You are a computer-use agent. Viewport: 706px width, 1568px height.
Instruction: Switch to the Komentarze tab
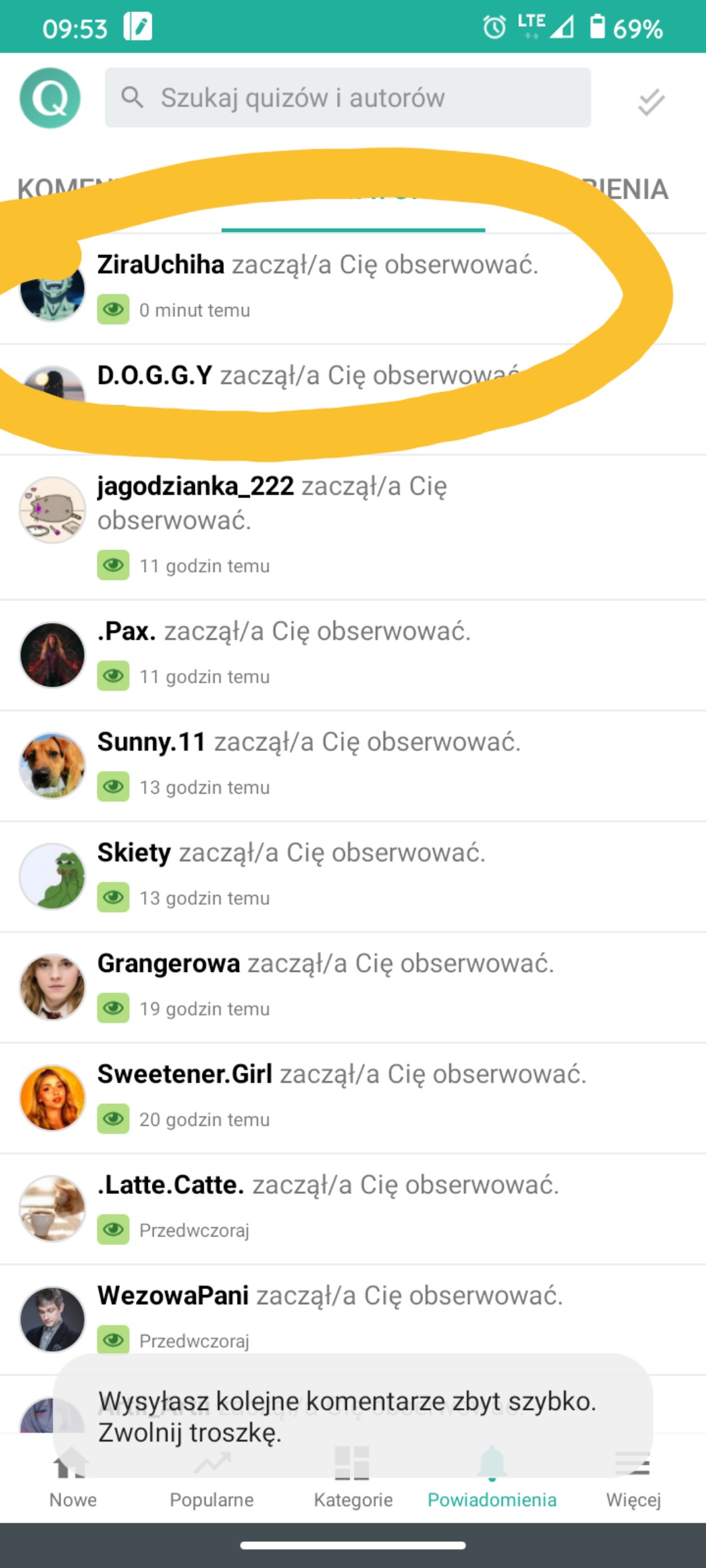65,189
